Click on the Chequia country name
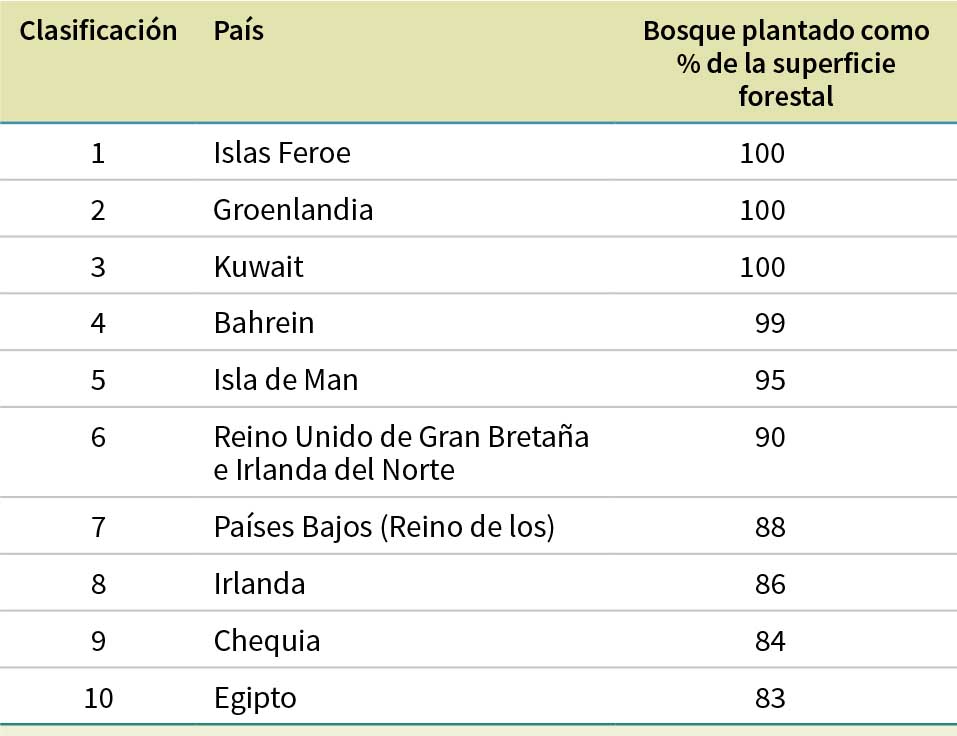This screenshot has height=736, width=957. coord(267,640)
